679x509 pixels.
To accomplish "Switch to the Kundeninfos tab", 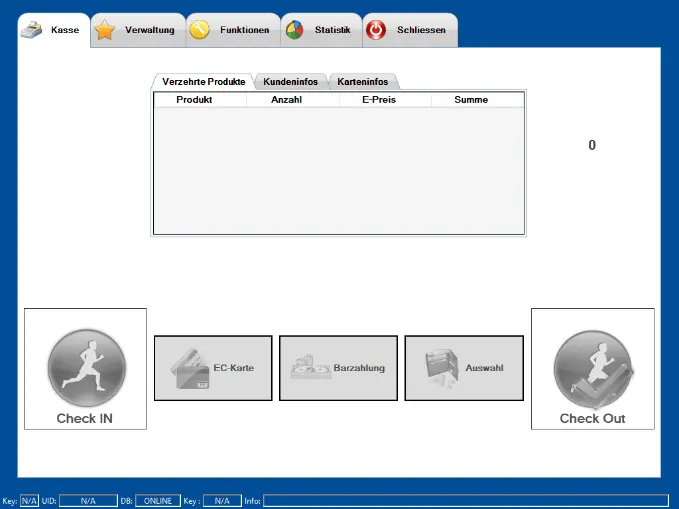I will pos(290,82).
